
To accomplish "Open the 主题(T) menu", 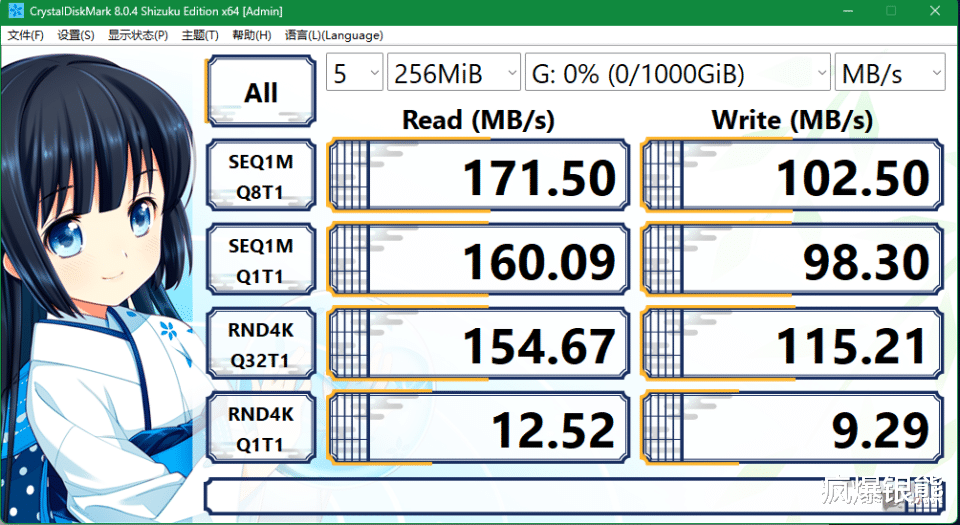I will (x=200, y=35).
